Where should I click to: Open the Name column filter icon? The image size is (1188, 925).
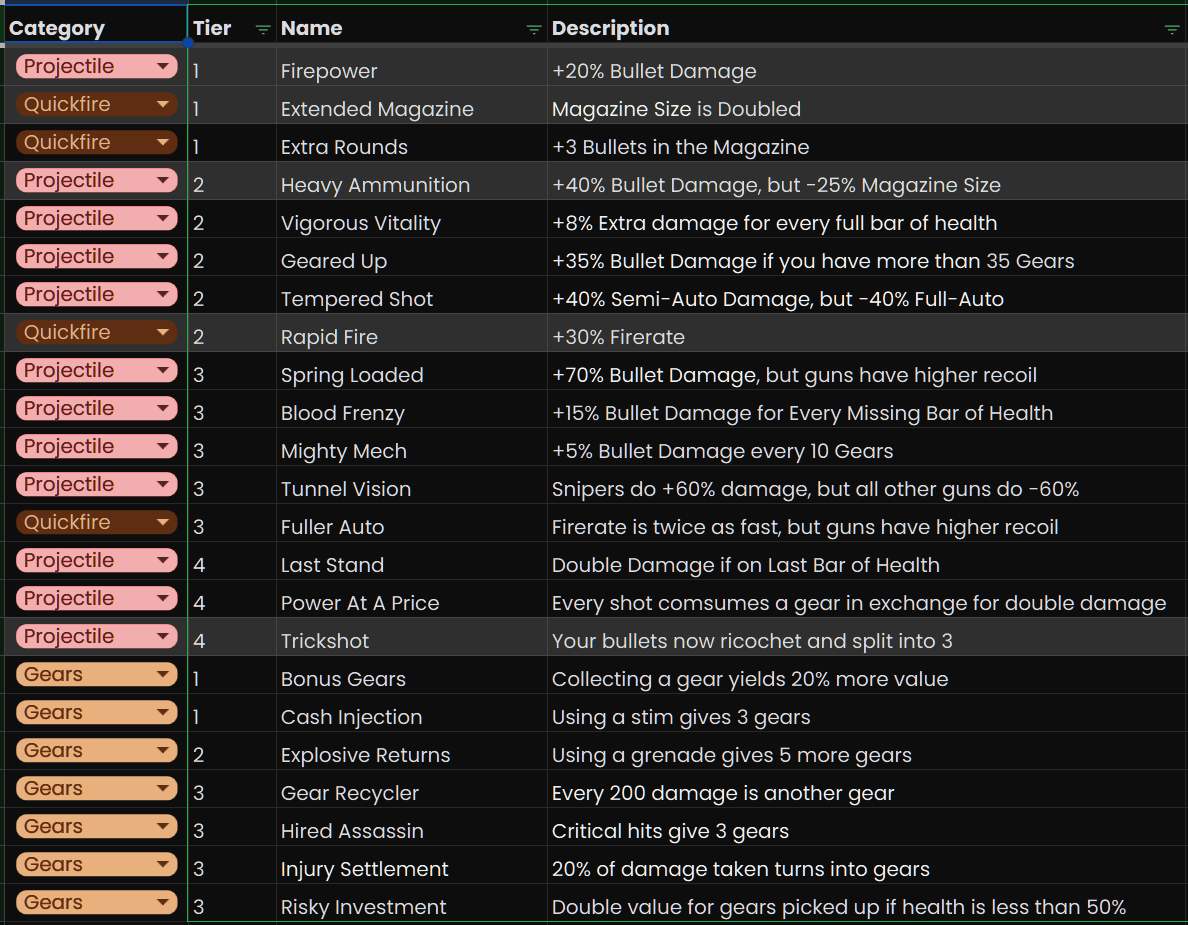coord(534,30)
